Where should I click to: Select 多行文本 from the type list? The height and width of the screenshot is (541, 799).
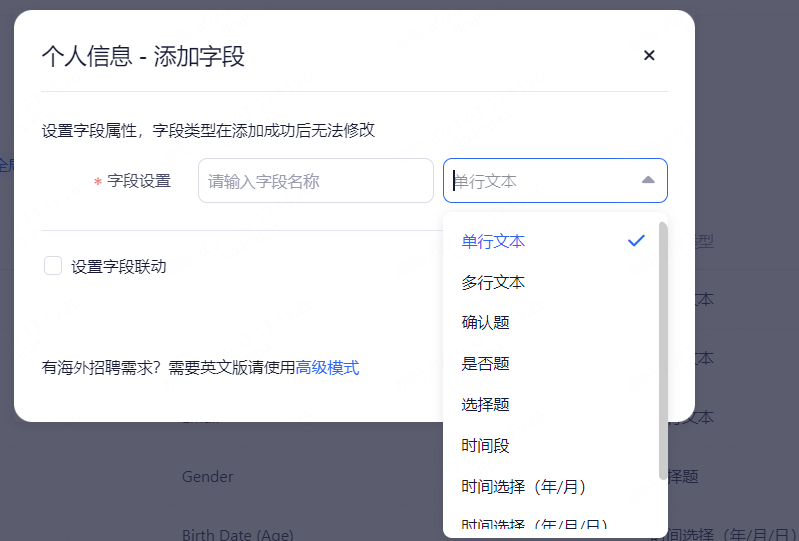pyautogui.click(x=493, y=283)
